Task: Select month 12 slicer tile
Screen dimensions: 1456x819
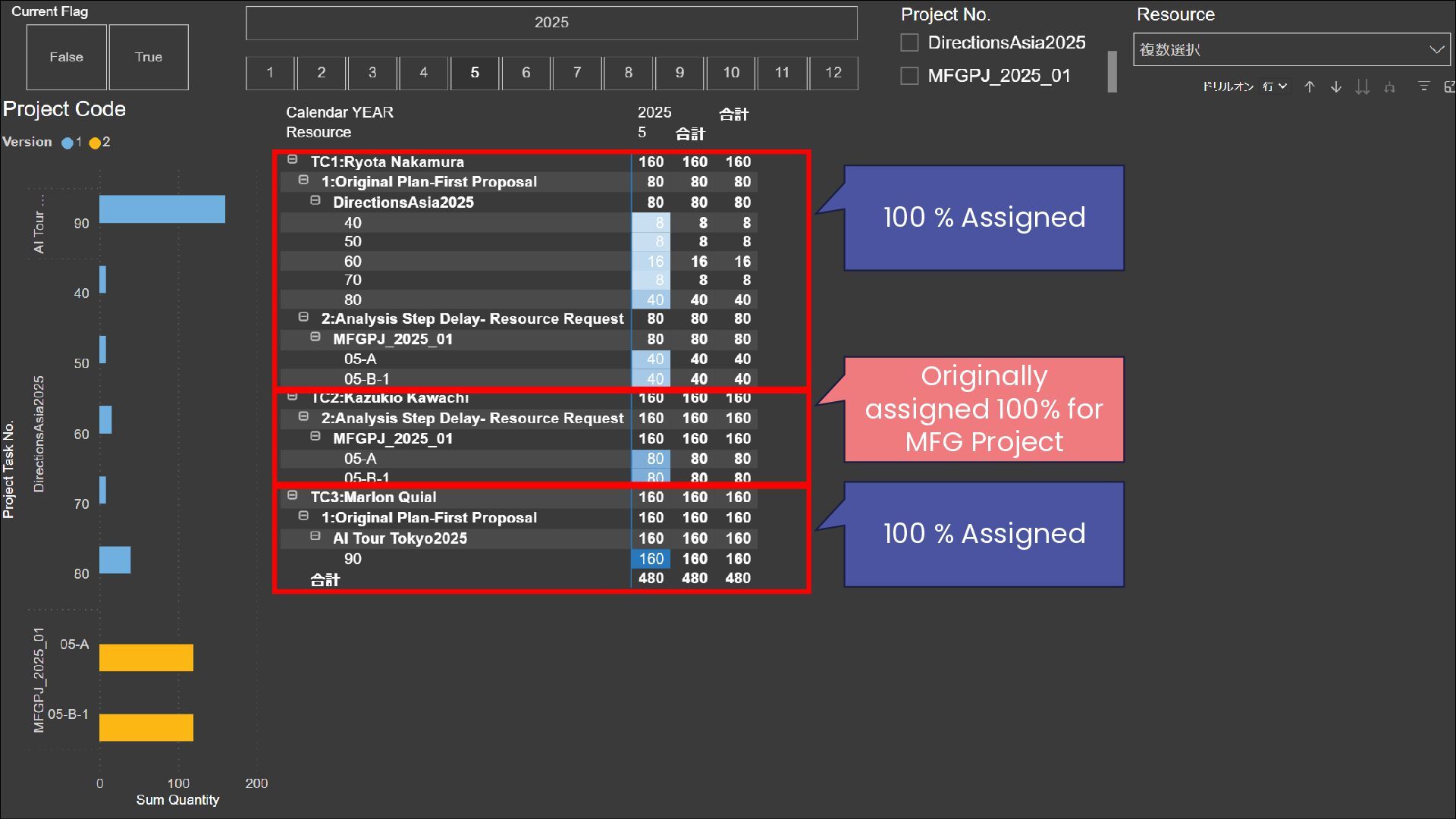Action: point(833,73)
